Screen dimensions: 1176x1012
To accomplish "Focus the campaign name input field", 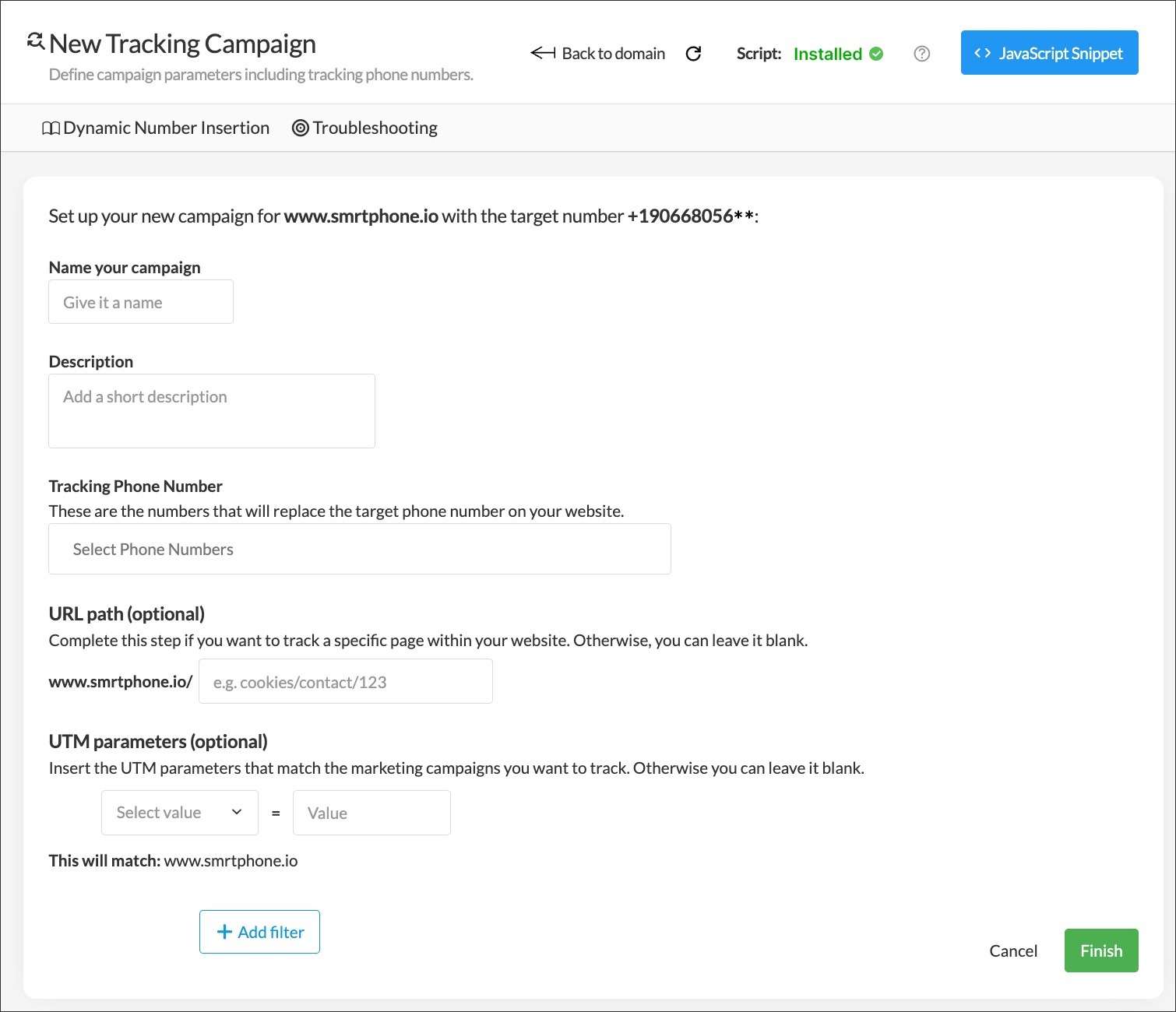I will [x=141, y=302].
